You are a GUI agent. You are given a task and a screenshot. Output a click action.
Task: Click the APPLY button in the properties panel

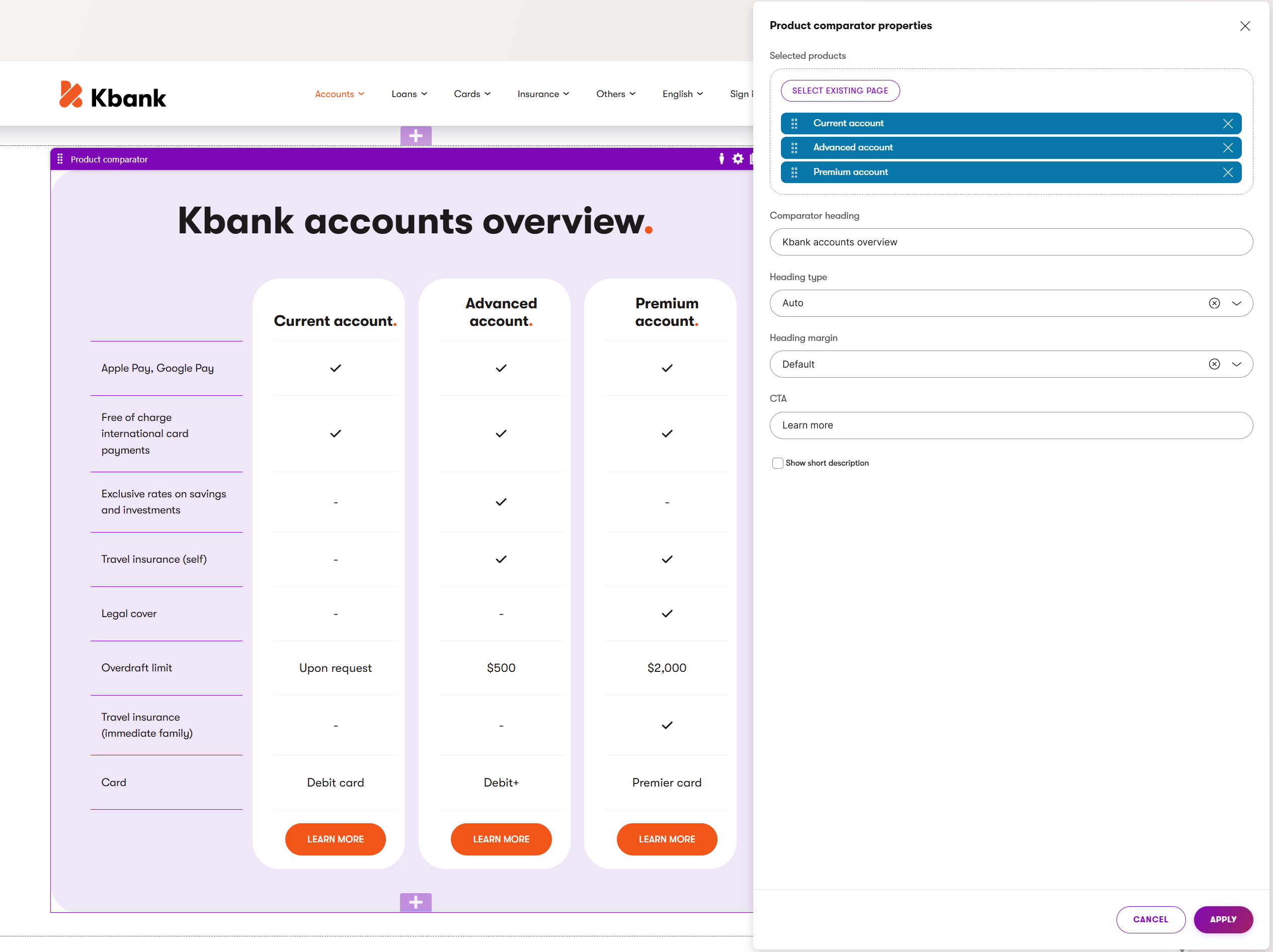point(1224,919)
